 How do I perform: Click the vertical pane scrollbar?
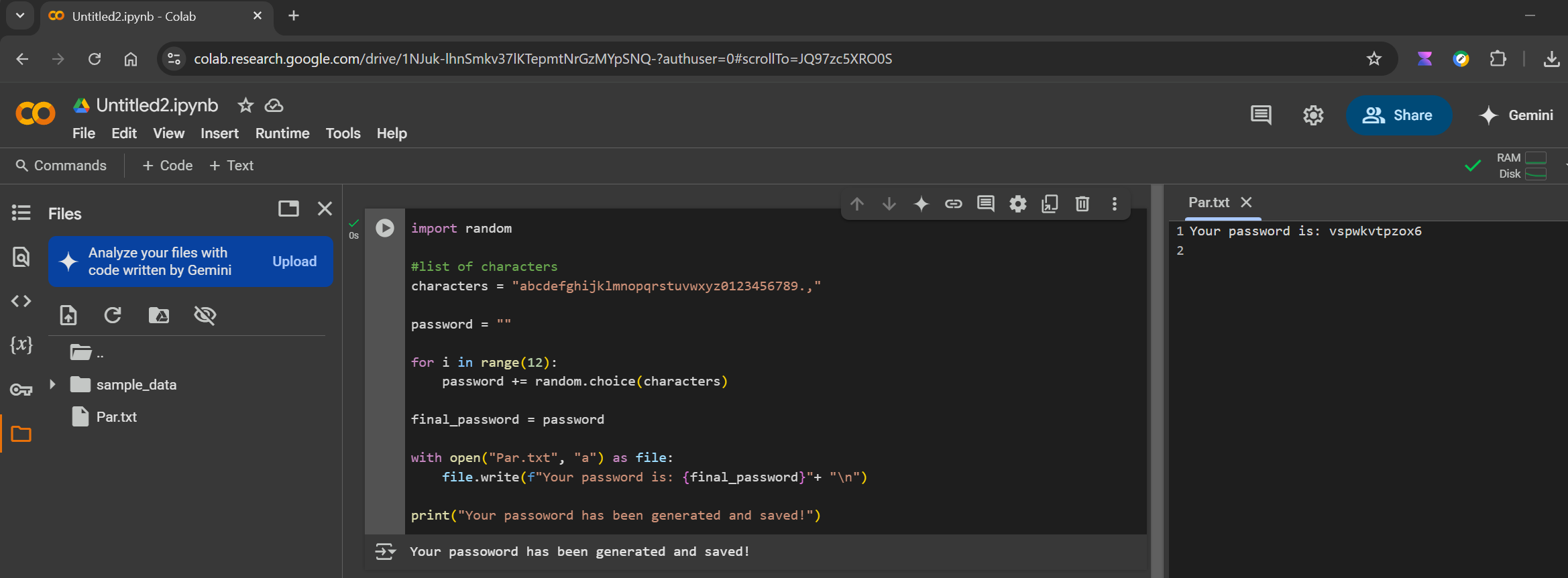click(1157, 381)
